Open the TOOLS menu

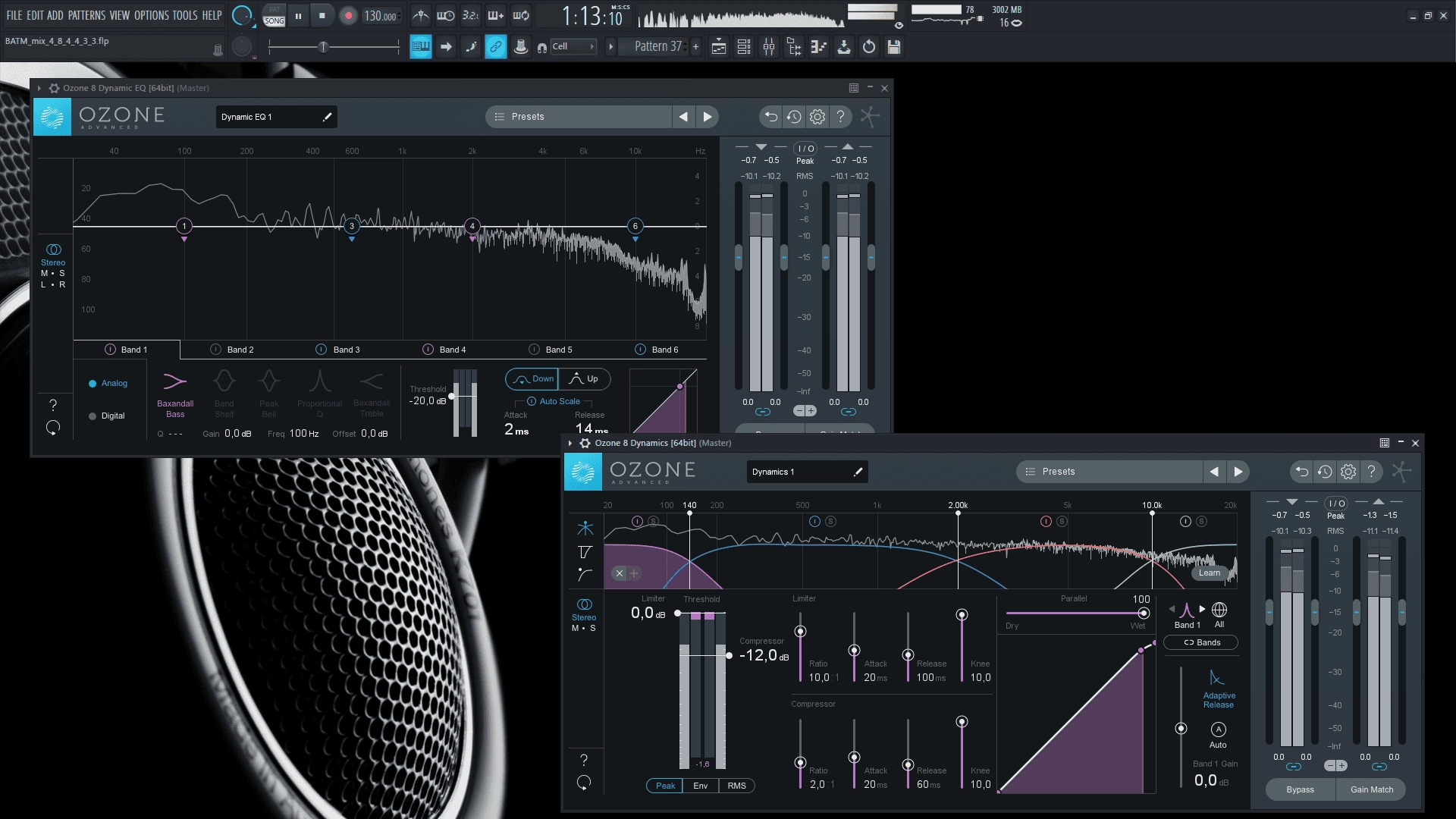pyautogui.click(x=185, y=15)
